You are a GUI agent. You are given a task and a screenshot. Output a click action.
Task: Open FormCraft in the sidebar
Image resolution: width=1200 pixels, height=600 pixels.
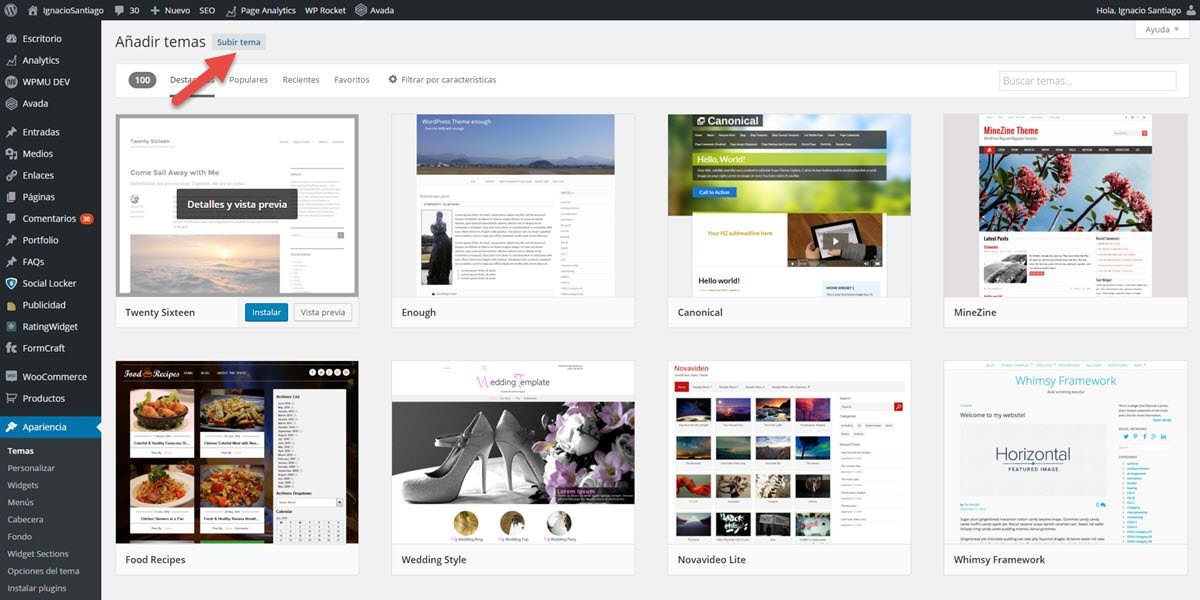tap(43, 348)
